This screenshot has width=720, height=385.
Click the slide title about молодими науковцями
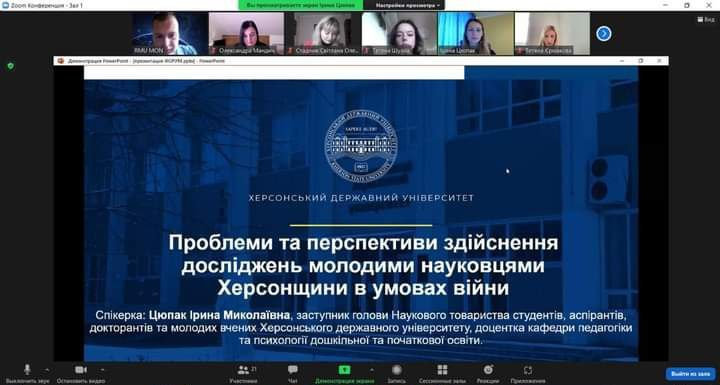[x=363, y=265]
